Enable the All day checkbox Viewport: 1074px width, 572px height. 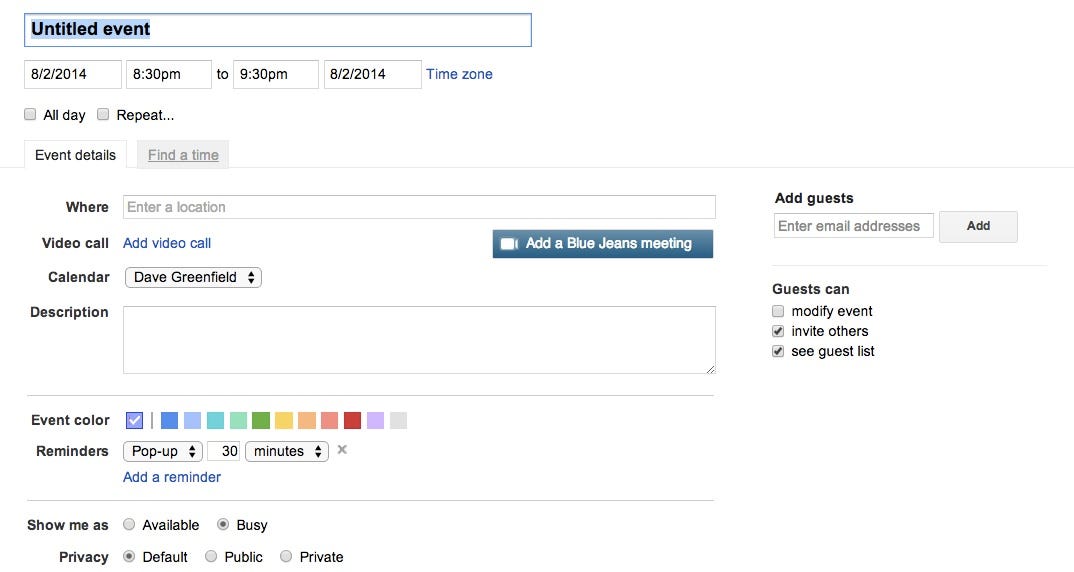click(x=30, y=114)
